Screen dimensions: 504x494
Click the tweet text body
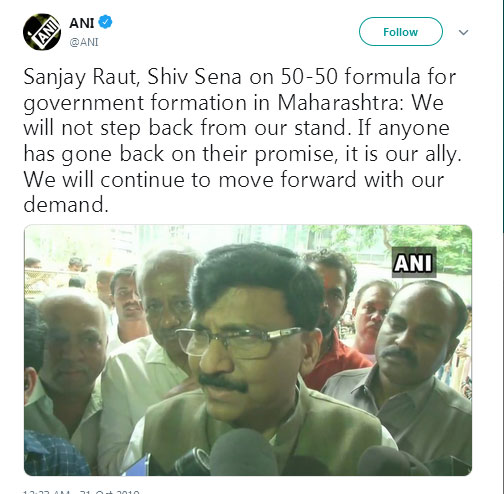(242, 140)
